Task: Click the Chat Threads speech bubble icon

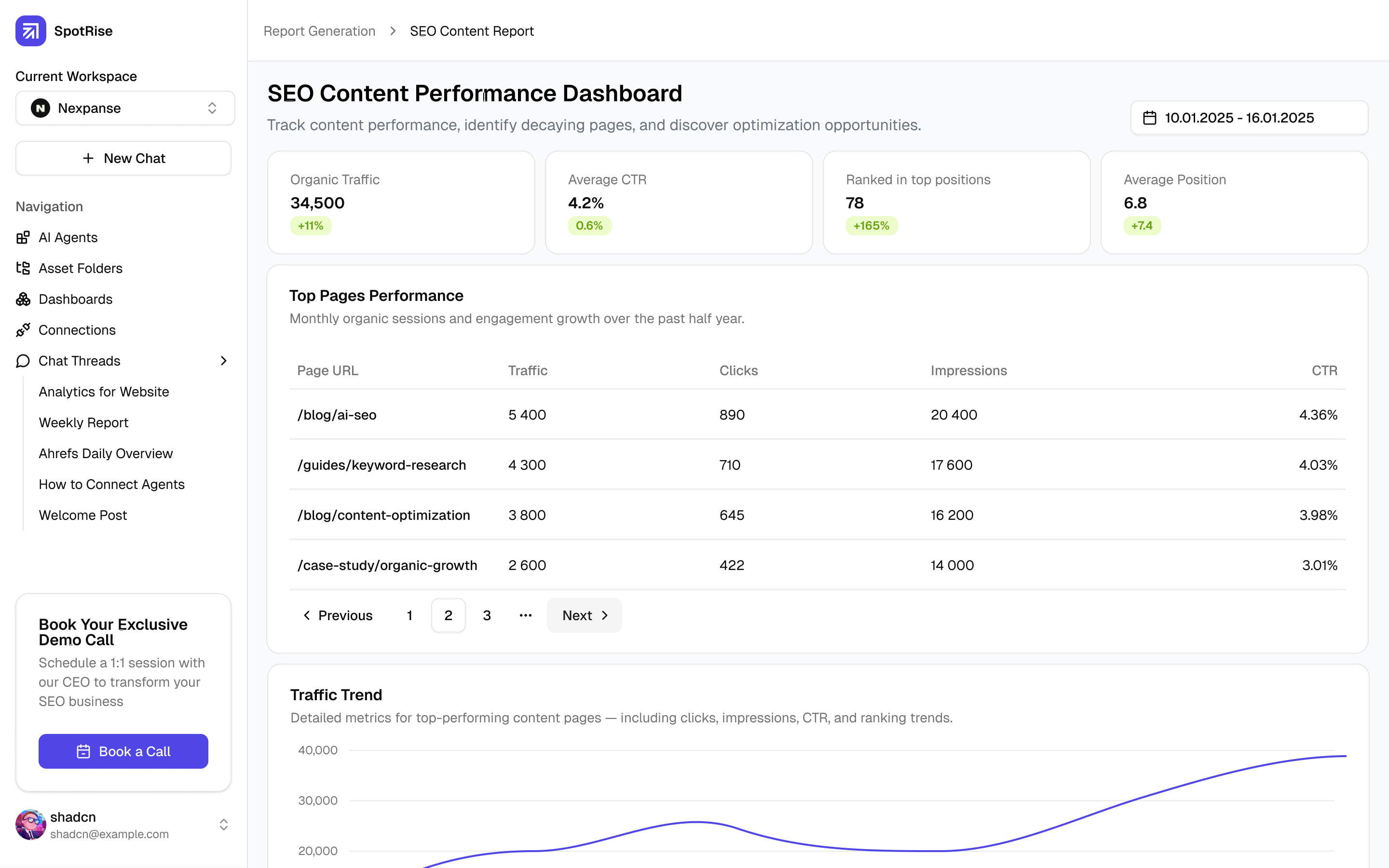Action: click(23, 361)
